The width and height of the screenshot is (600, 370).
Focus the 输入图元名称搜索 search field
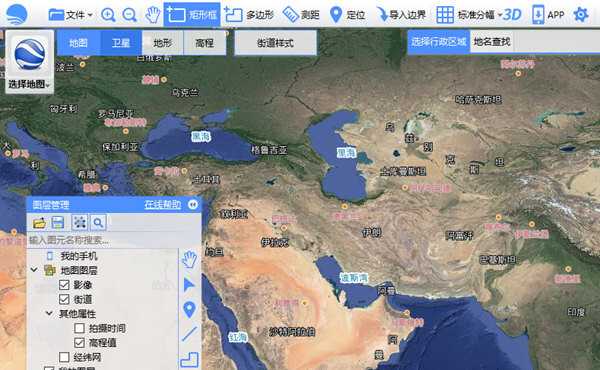click(x=114, y=240)
